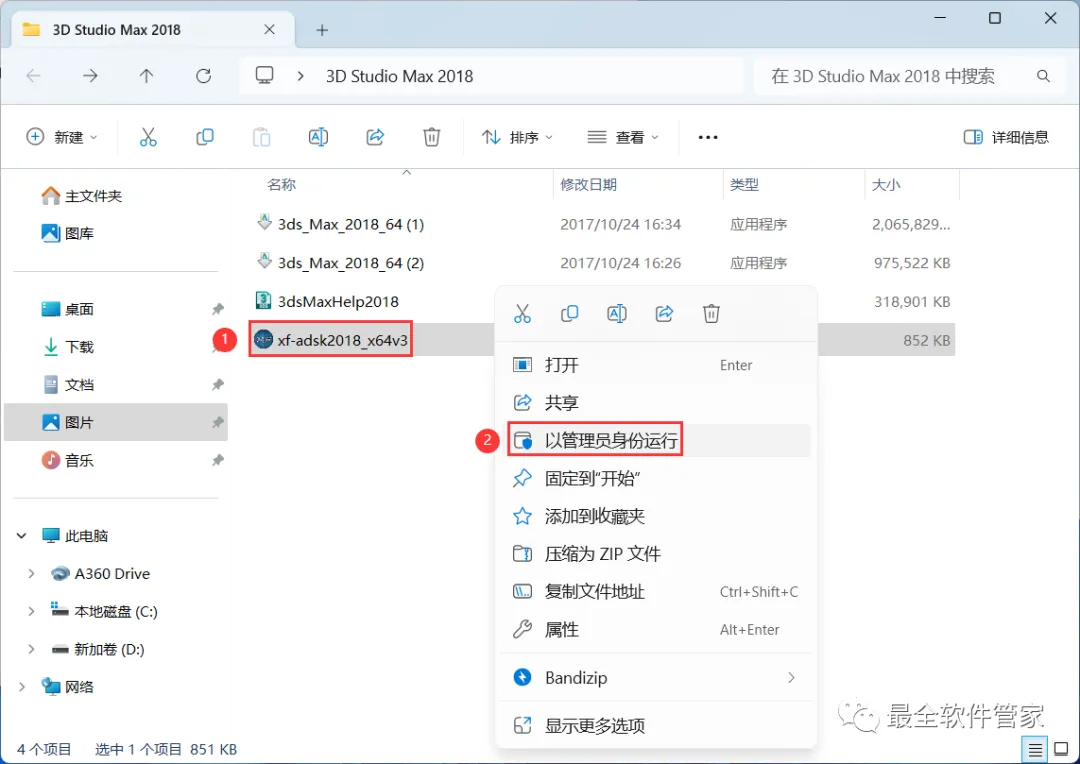This screenshot has height=764, width=1080.
Task: Select the file 3ds_Max_2018_64 (2)
Action: point(351,263)
